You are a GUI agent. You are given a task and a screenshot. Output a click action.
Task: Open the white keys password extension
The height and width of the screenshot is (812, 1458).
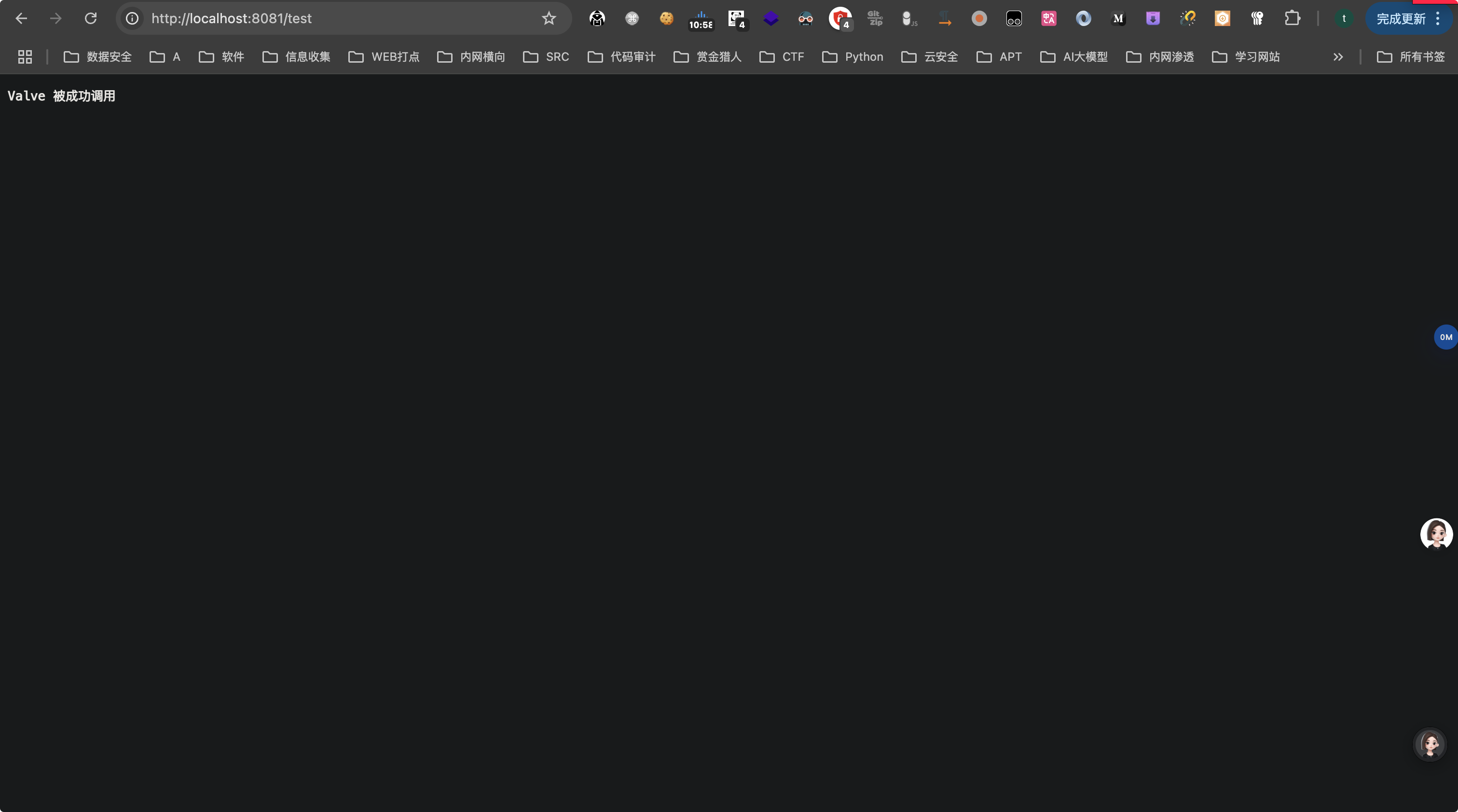click(1257, 19)
